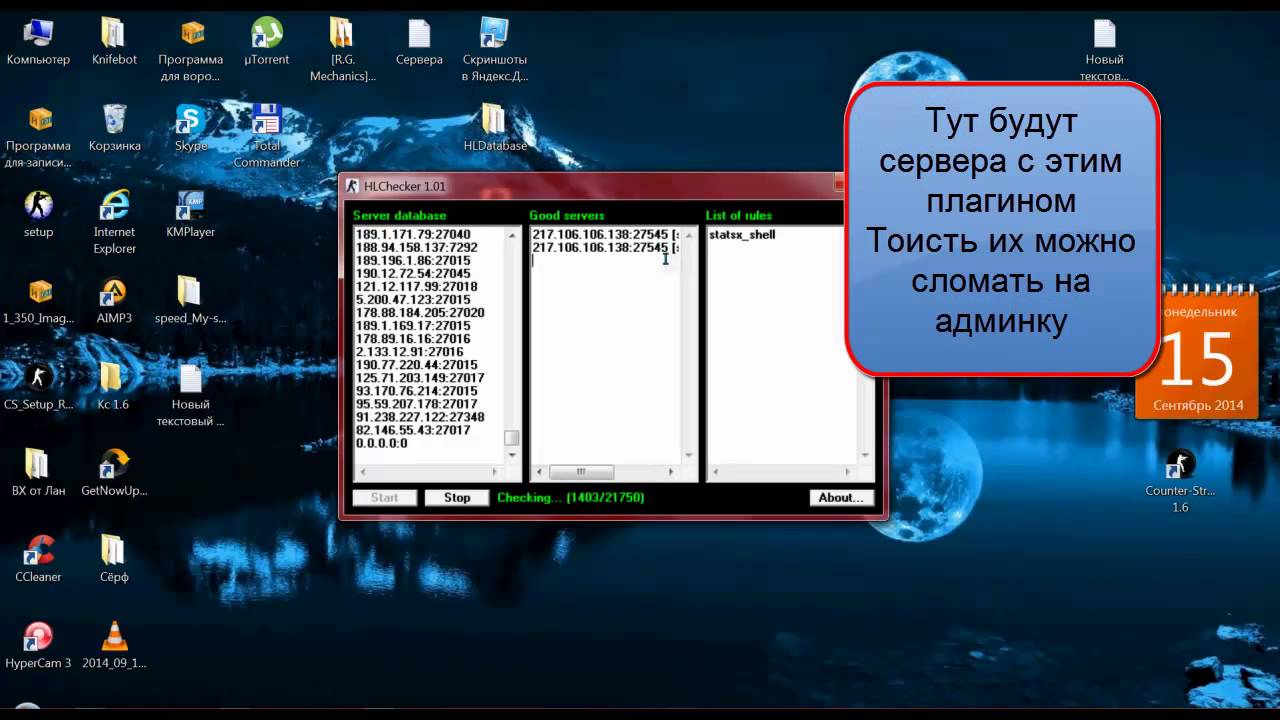Open the 2014_09_1... VLC video file
The width and height of the screenshot is (1280, 720).
pos(114,645)
